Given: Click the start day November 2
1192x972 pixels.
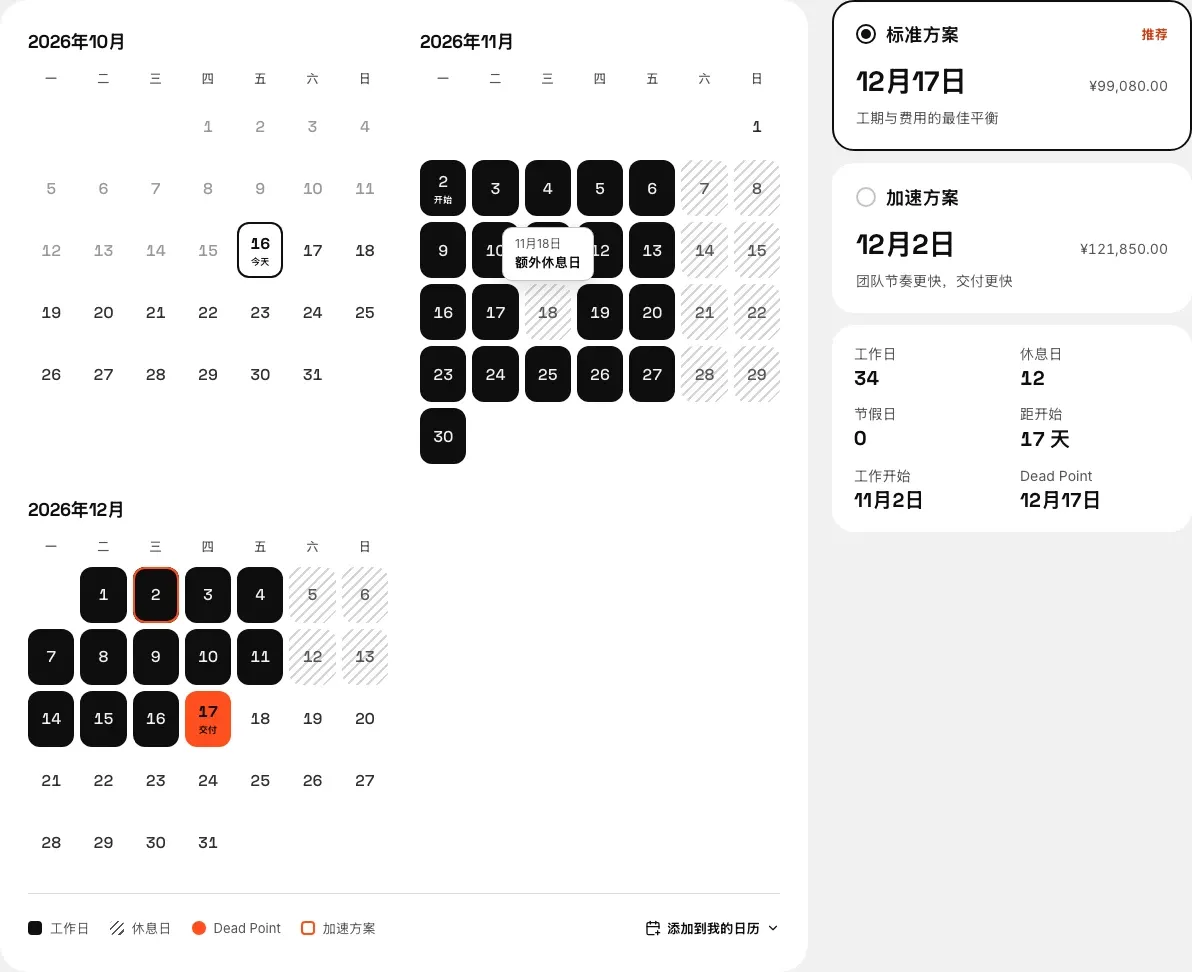Looking at the screenshot, I should [442, 188].
